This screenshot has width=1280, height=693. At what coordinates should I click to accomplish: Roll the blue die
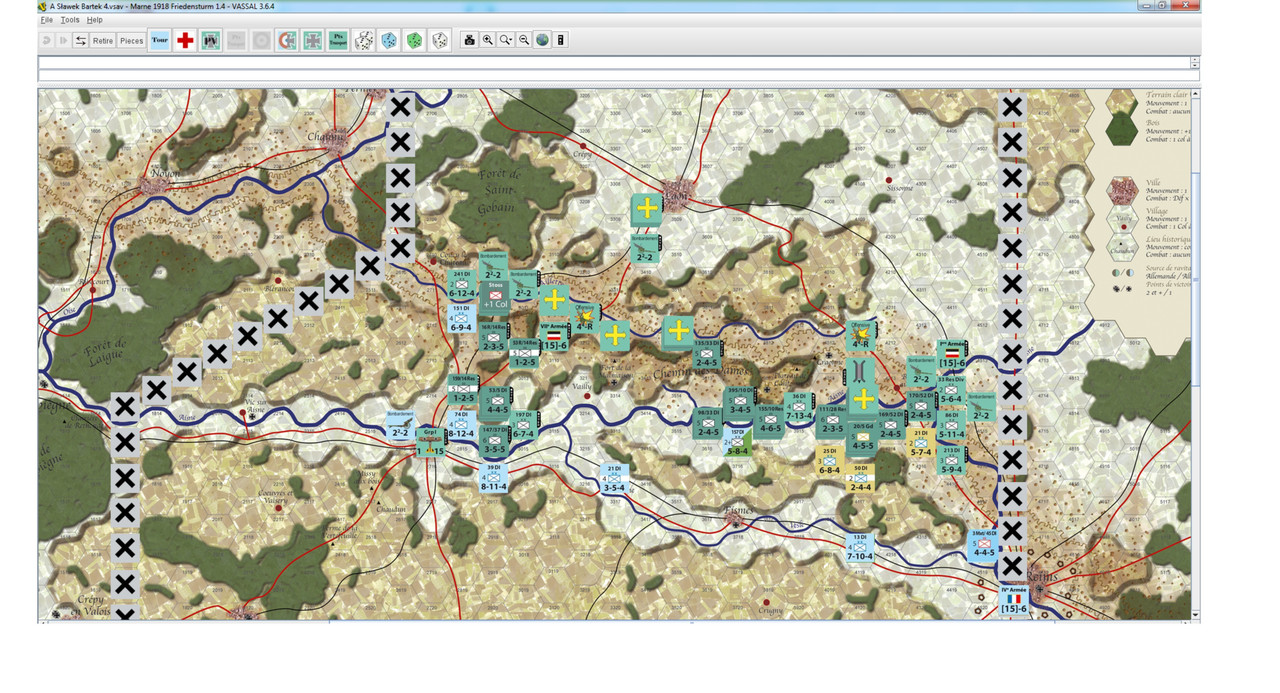(389, 40)
